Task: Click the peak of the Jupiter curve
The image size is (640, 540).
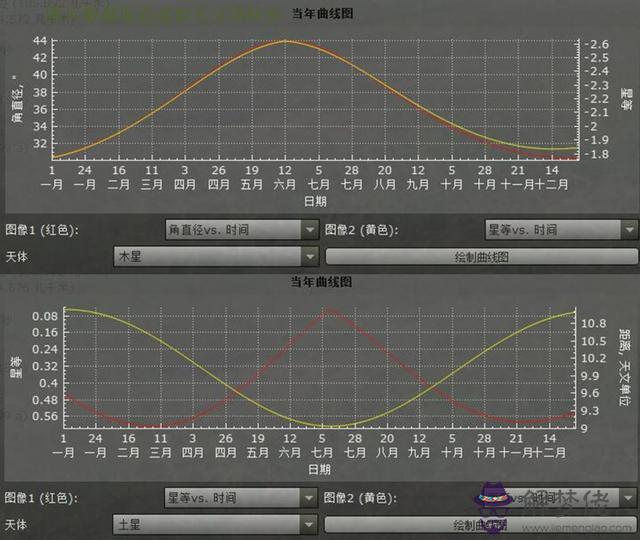Action: click(286, 41)
